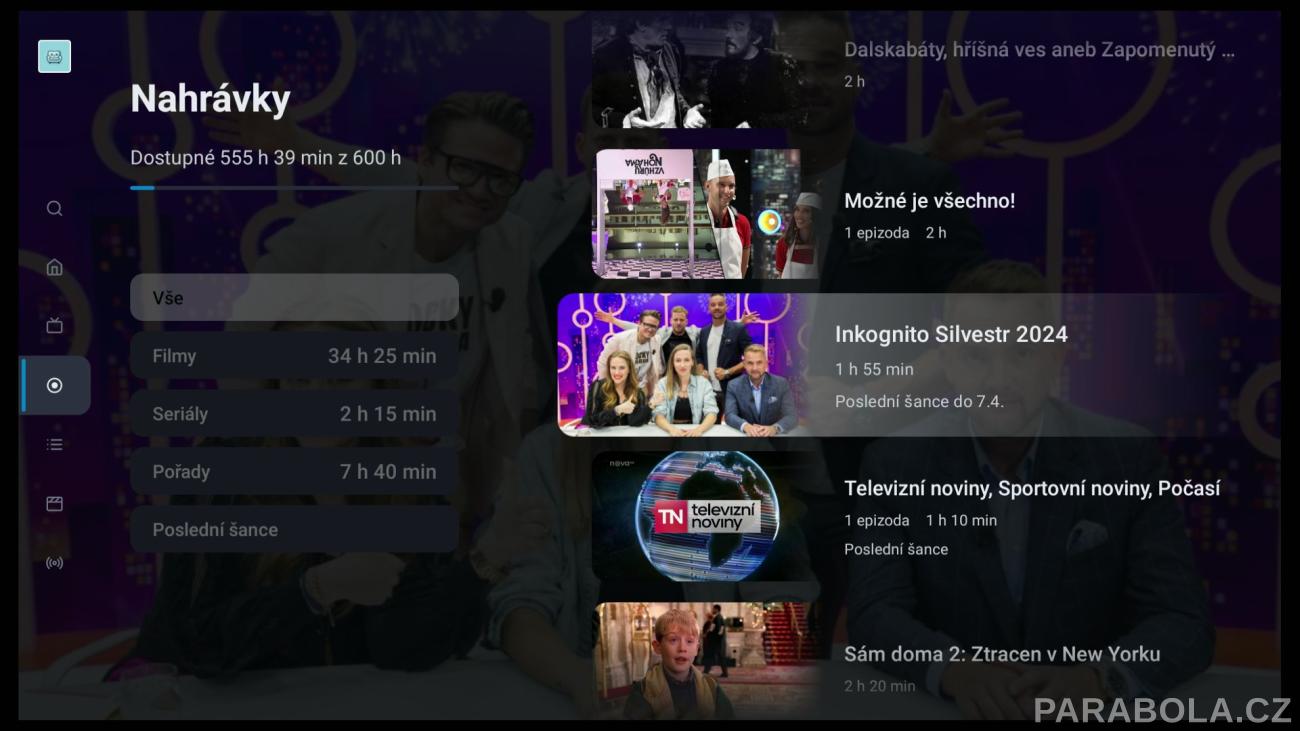The image size is (1300, 731).
Task: Select the Vše filter
Action: tap(294, 297)
